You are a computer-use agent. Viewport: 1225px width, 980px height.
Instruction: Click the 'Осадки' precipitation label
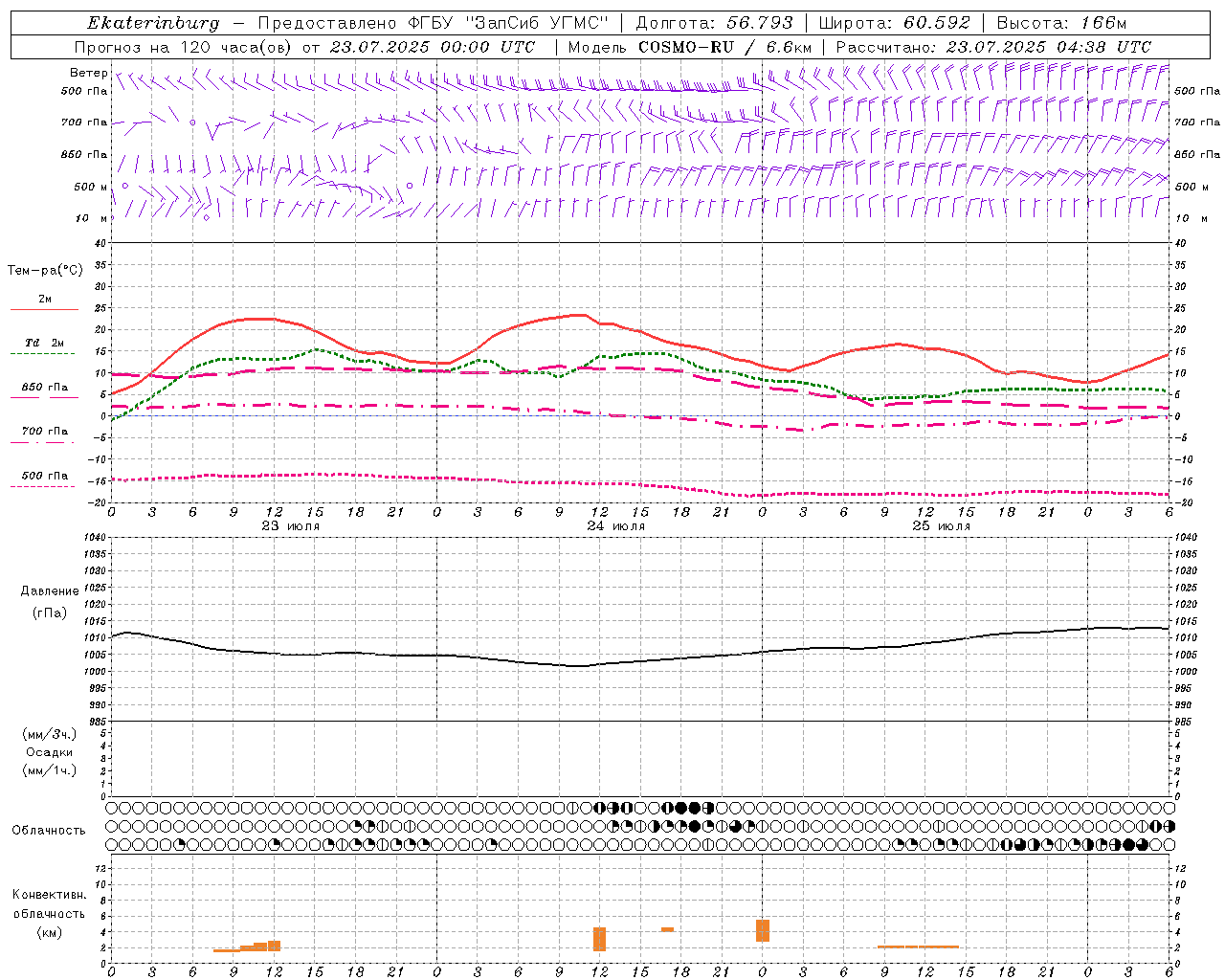pos(50,753)
